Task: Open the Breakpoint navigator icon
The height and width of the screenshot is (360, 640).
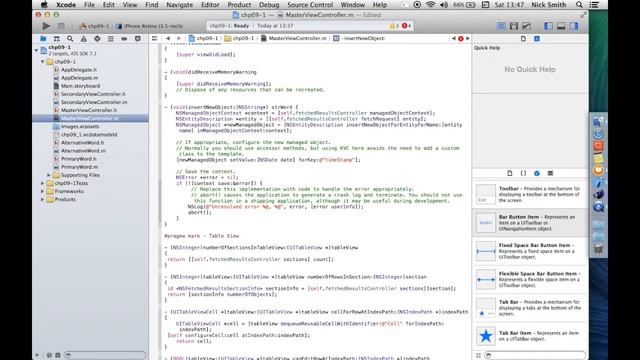Action: 124,38
